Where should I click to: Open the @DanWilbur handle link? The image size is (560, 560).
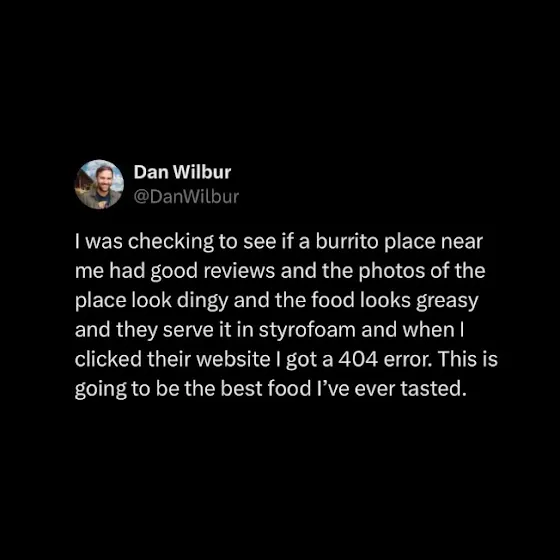tap(186, 197)
